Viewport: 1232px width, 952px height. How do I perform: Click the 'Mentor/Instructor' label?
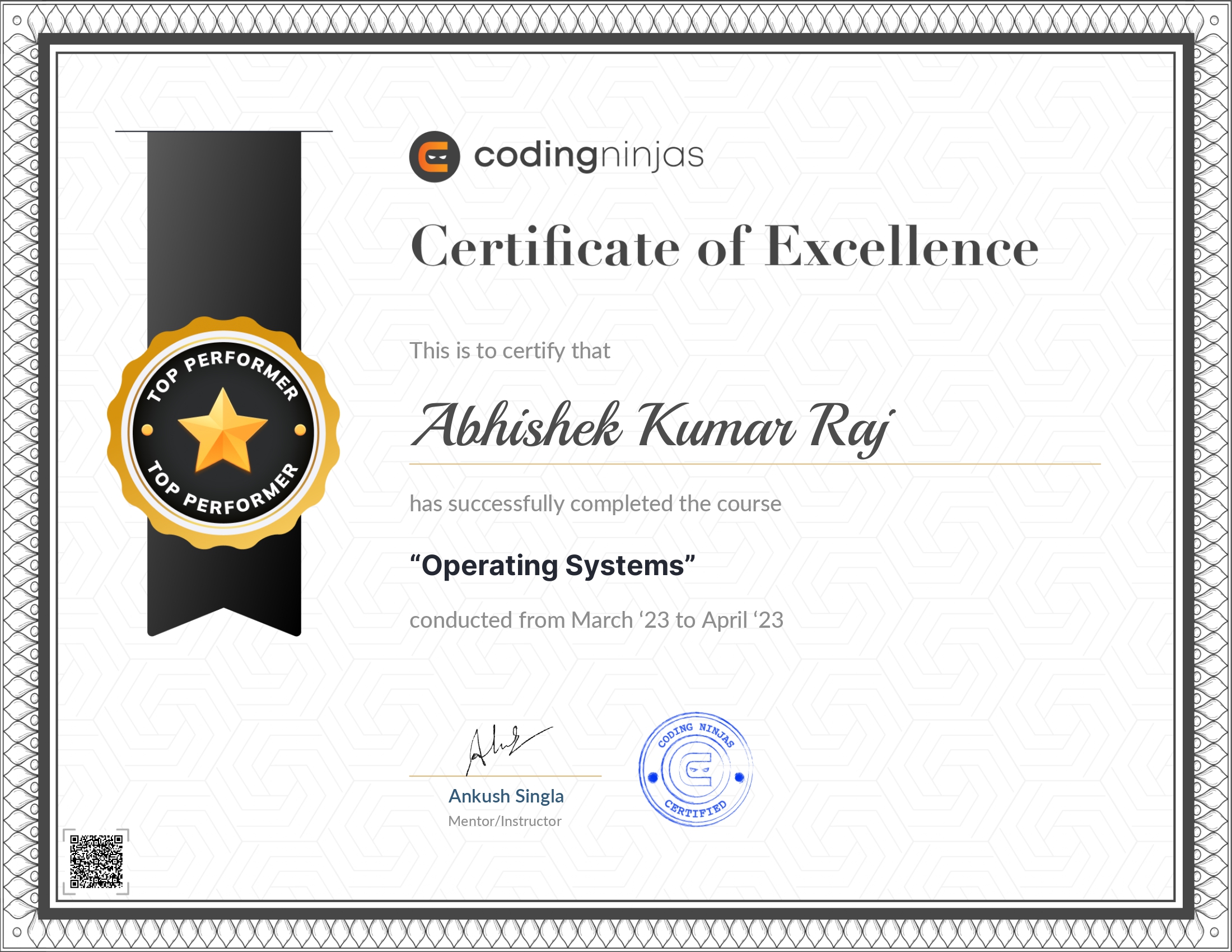[505, 821]
